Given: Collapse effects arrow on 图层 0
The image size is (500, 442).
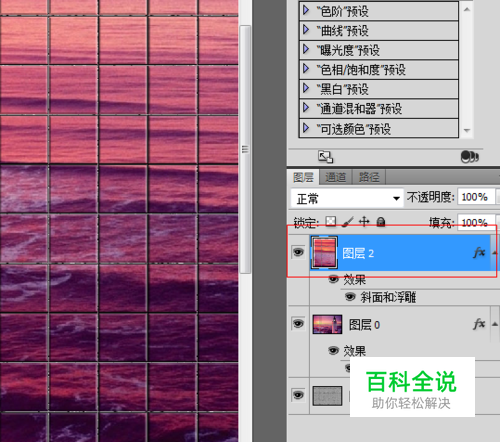Looking at the screenshot, I should click(495, 324).
